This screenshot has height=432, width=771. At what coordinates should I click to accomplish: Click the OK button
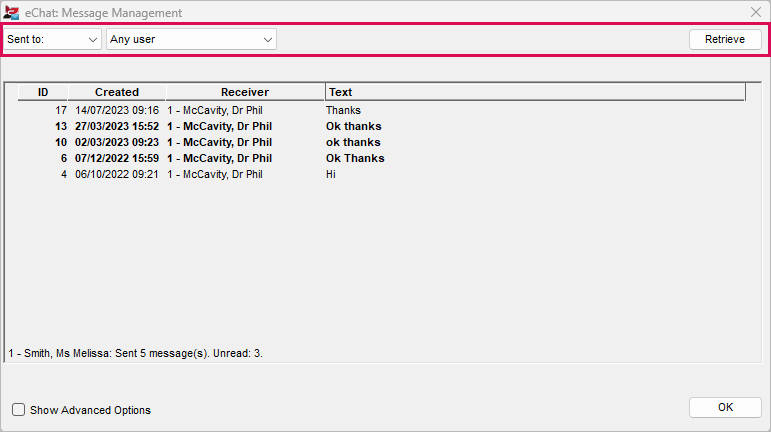(x=725, y=407)
